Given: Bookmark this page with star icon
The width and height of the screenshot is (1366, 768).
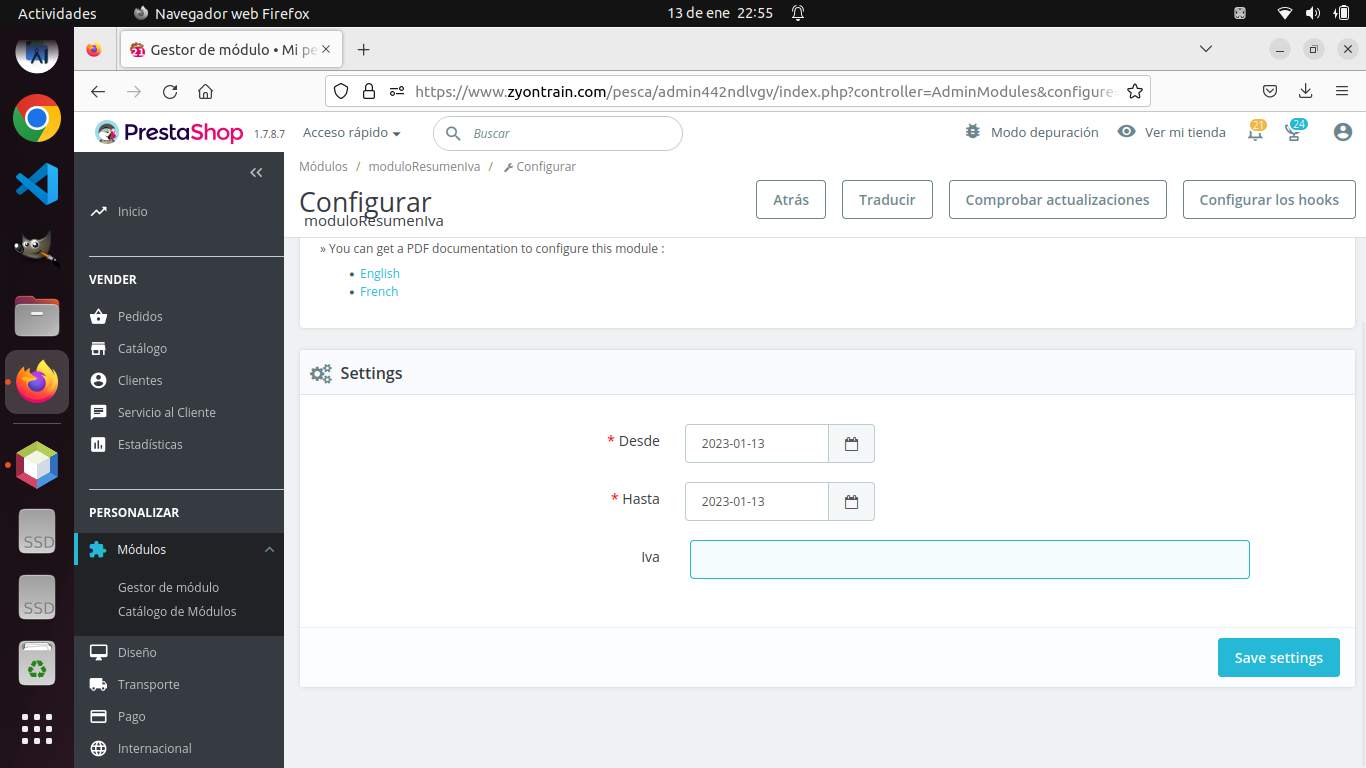Looking at the screenshot, I should [1134, 91].
